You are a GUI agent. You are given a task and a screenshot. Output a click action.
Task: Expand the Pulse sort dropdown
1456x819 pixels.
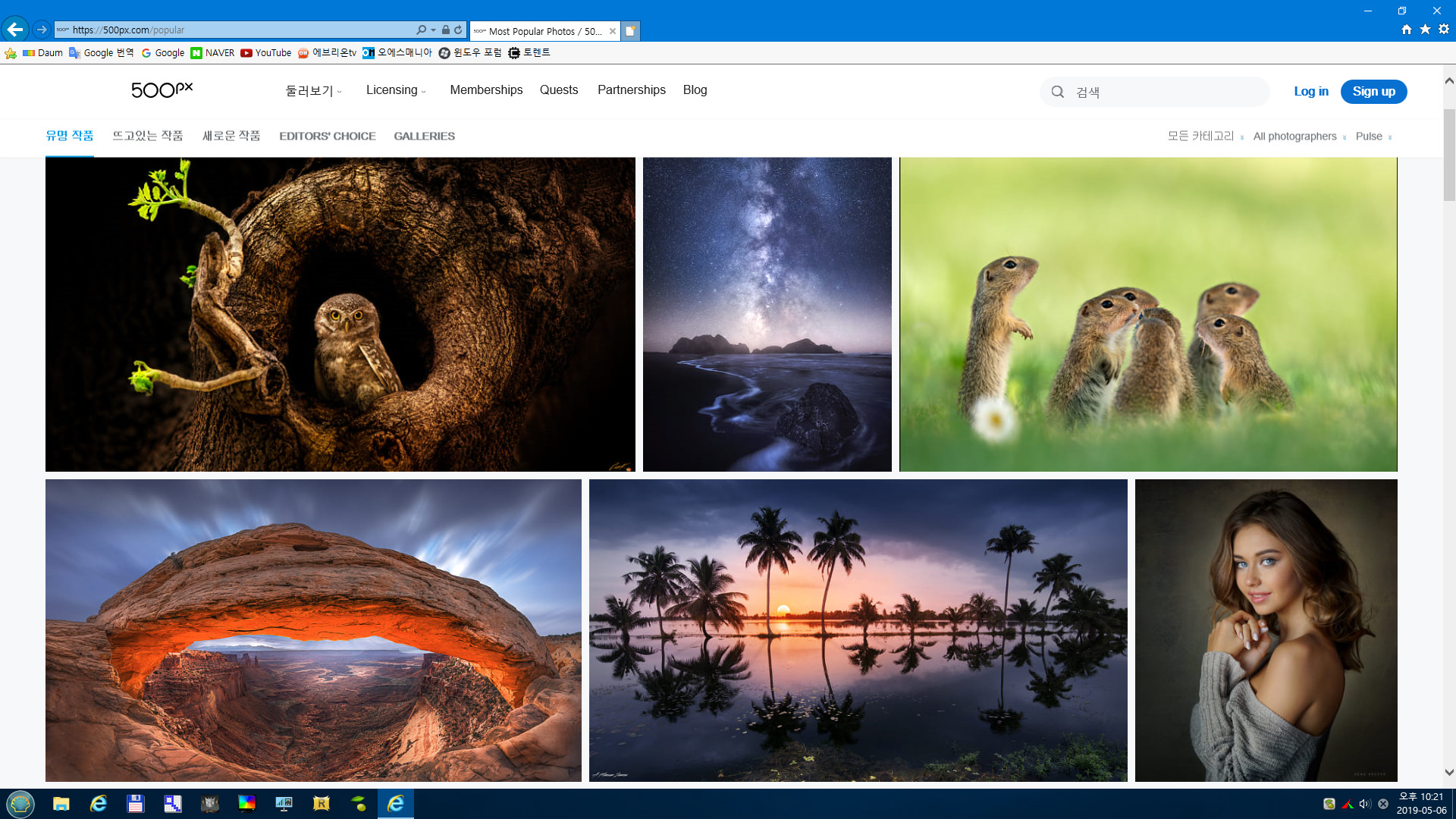click(1373, 136)
